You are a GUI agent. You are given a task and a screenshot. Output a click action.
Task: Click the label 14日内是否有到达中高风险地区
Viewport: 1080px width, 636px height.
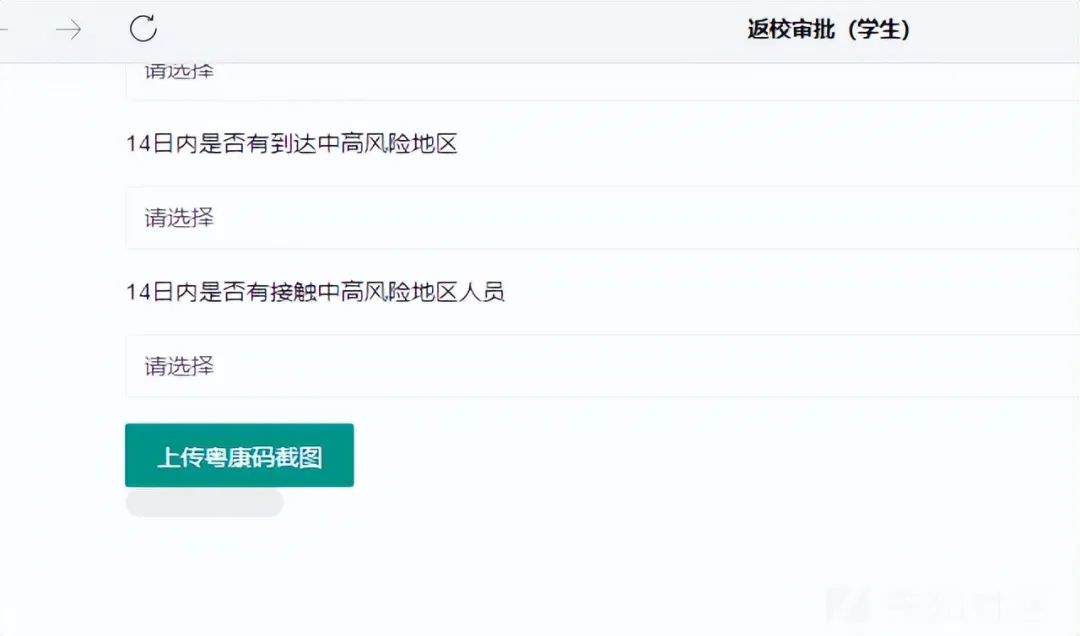(292, 143)
